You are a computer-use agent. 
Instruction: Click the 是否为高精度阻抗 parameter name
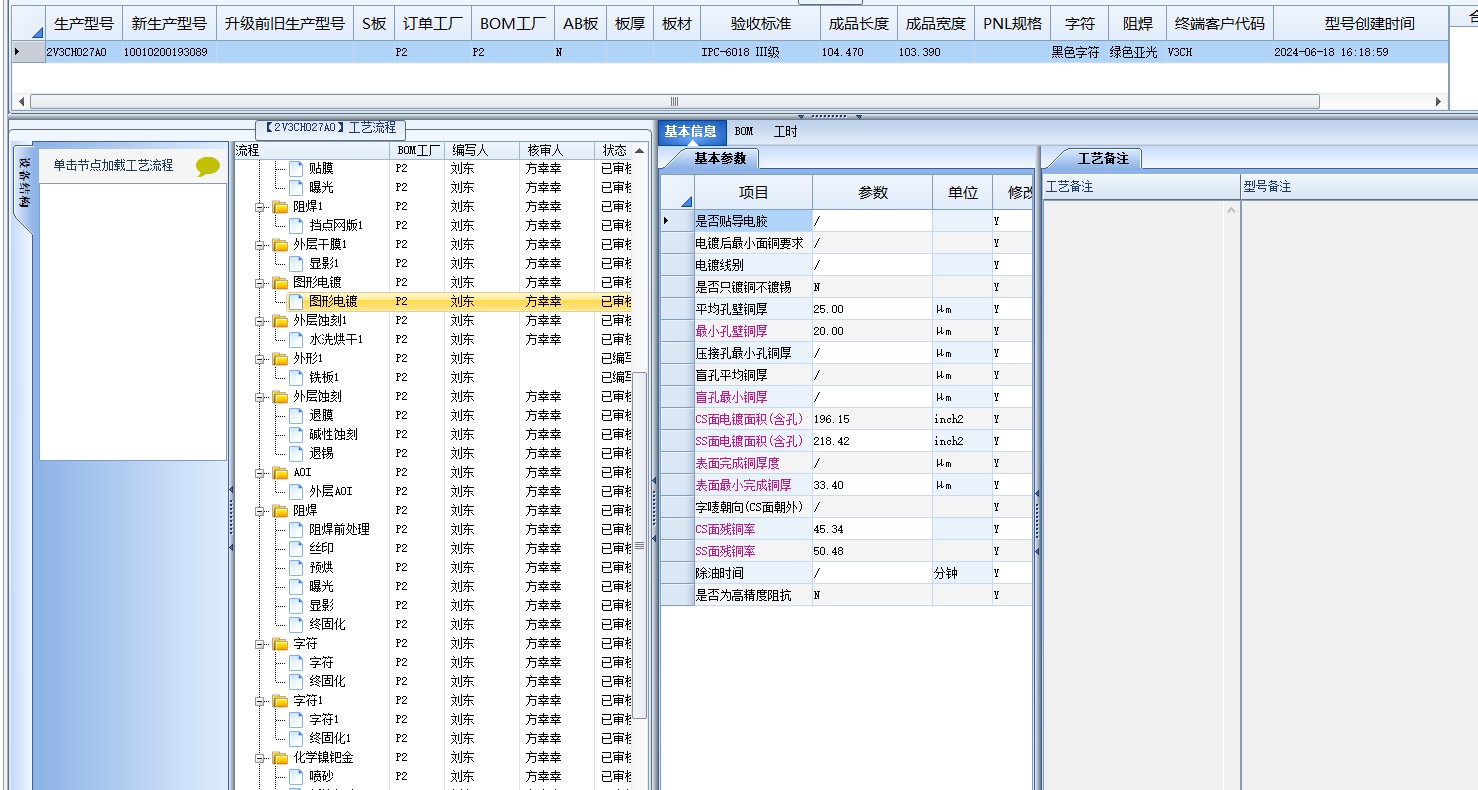point(743,595)
